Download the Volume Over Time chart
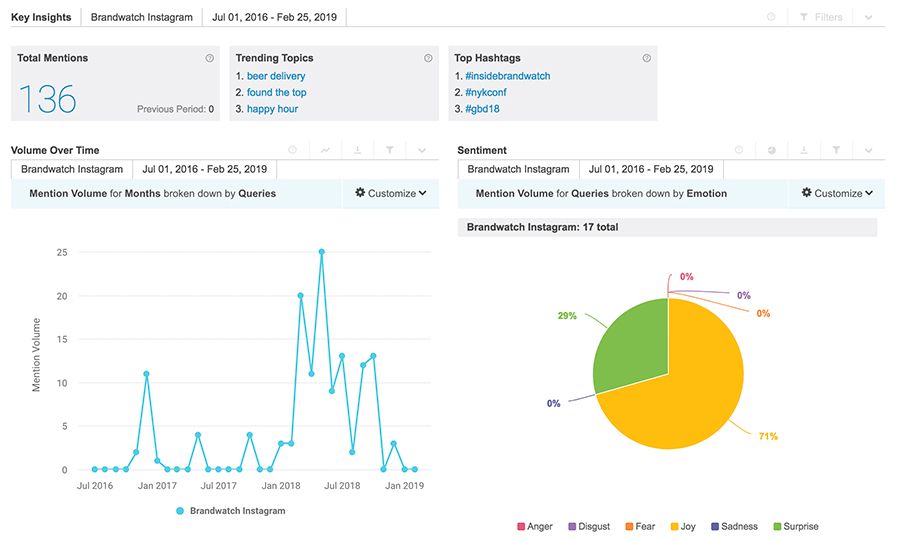This screenshot has height=541, width=900. pyautogui.click(x=357, y=150)
